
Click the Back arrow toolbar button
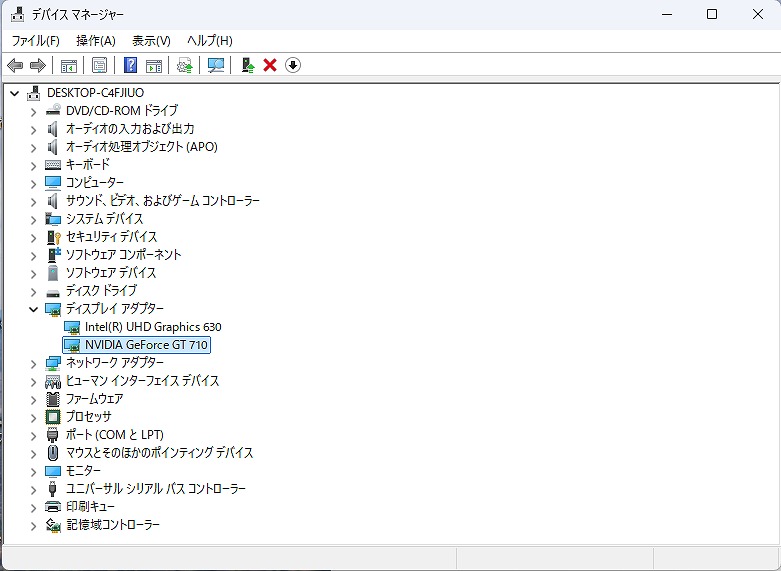[15, 66]
